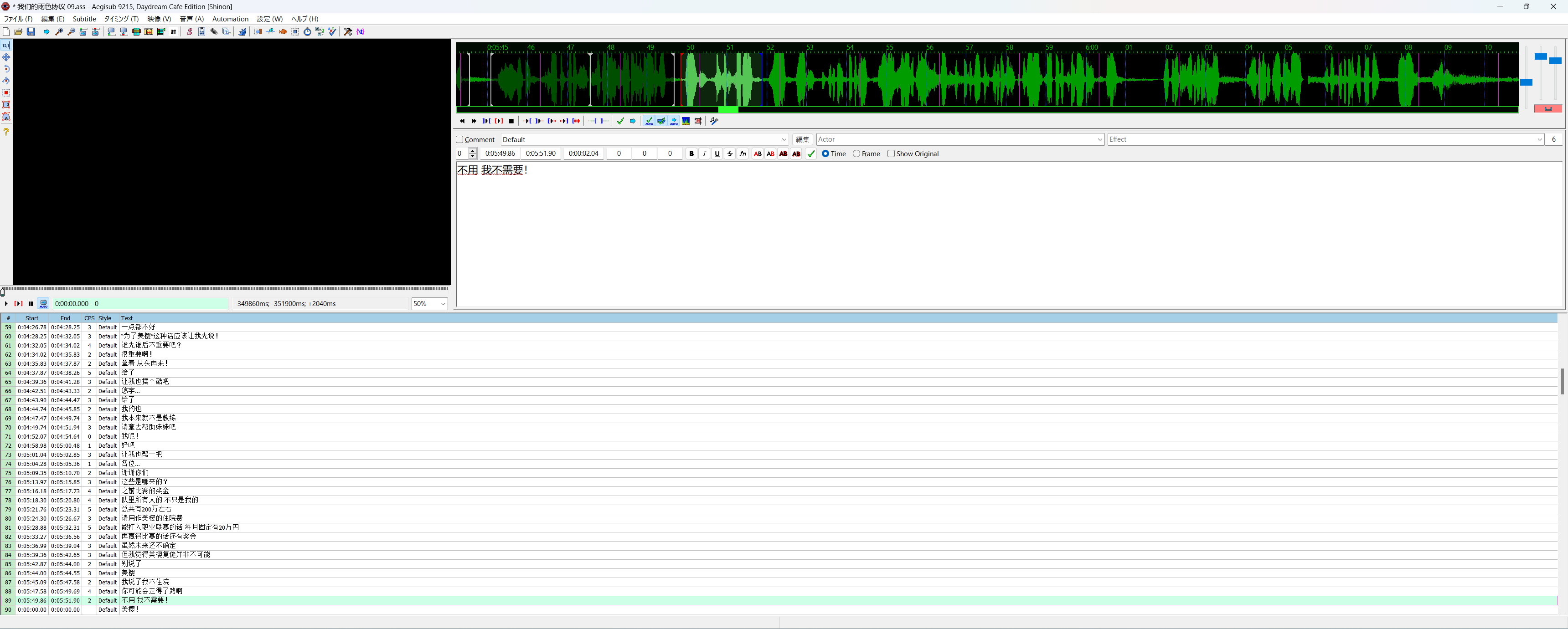Create a new subtitle file
The width and height of the screenshot is (1568, 629).
tap(6, 31)
